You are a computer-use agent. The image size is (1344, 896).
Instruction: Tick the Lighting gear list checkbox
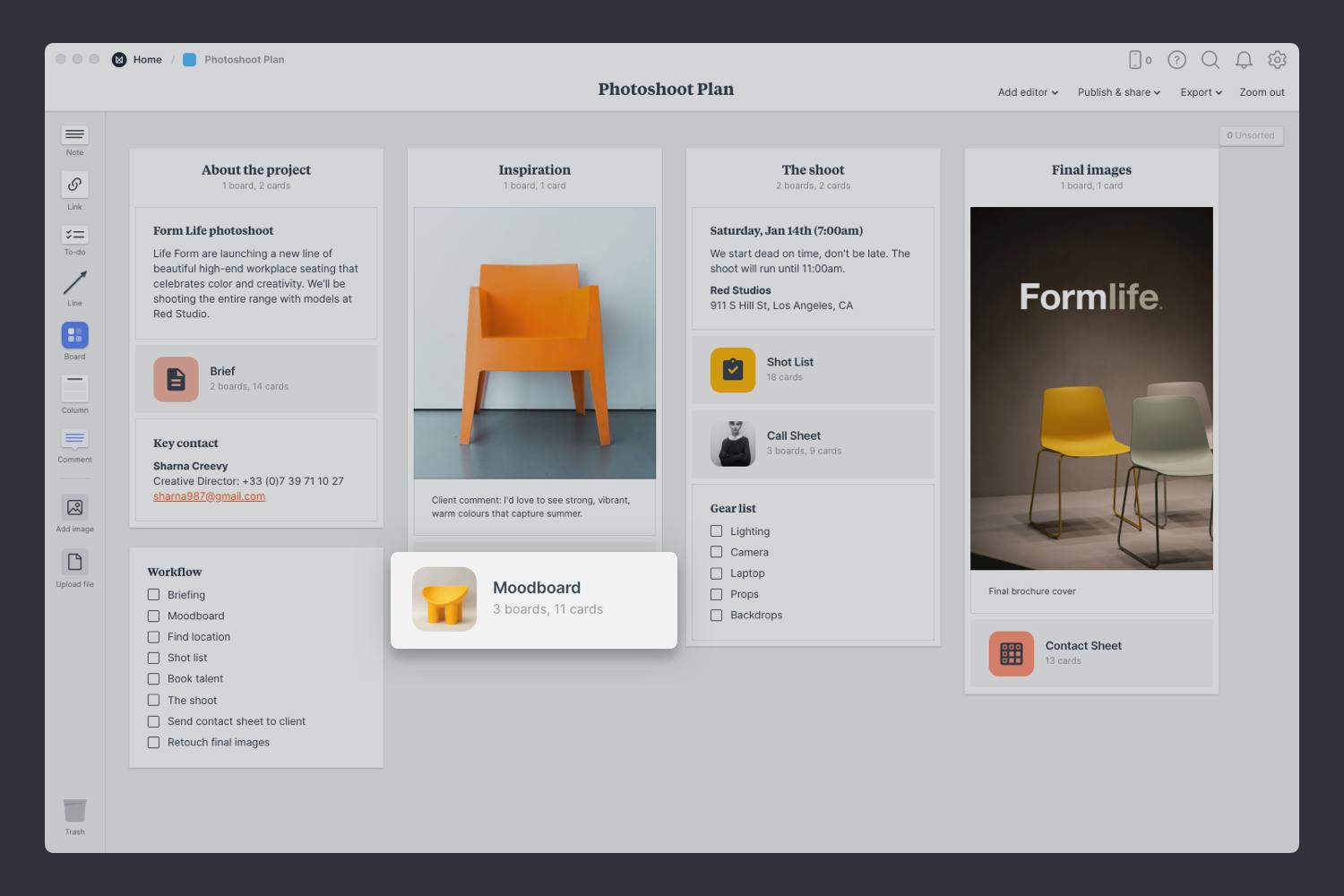(x=716, y=531)
